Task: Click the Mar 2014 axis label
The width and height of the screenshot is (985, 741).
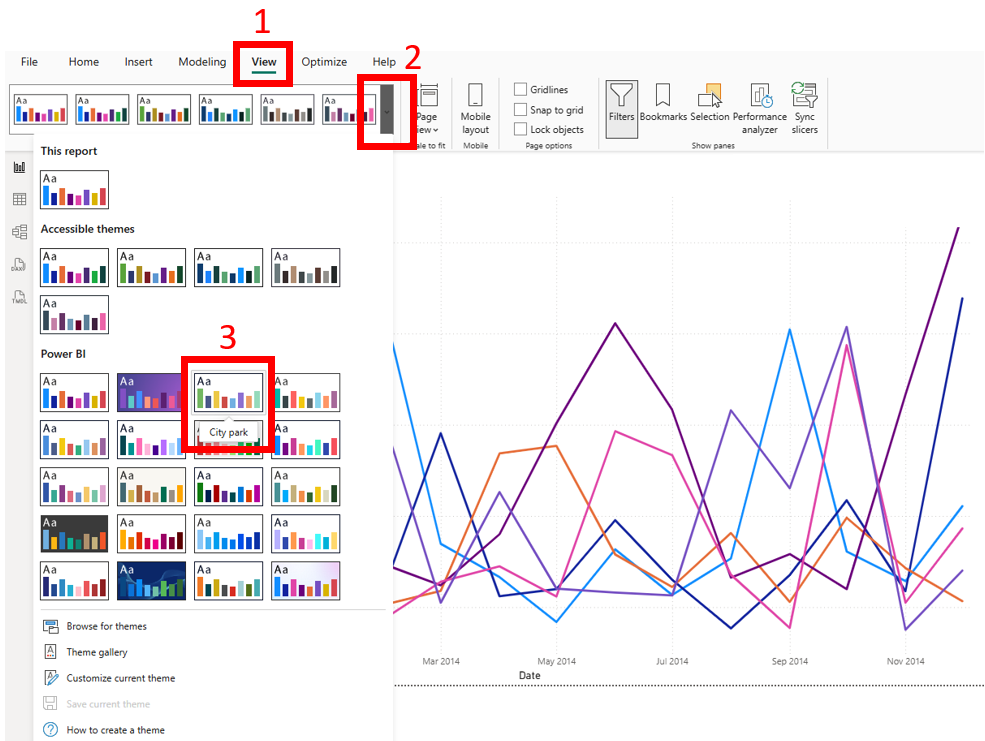Action: [x=441, y=661]
